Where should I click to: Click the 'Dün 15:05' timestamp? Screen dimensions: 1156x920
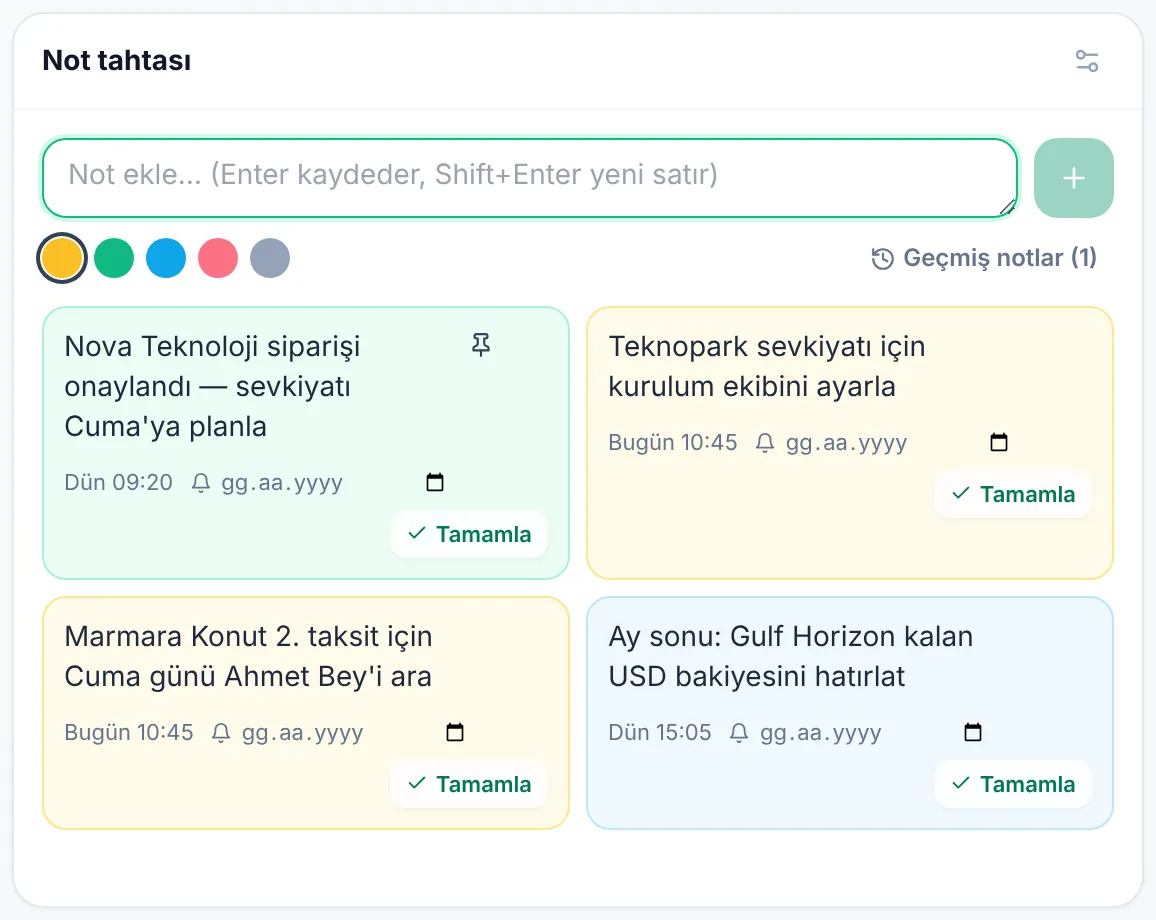point(660,732)
